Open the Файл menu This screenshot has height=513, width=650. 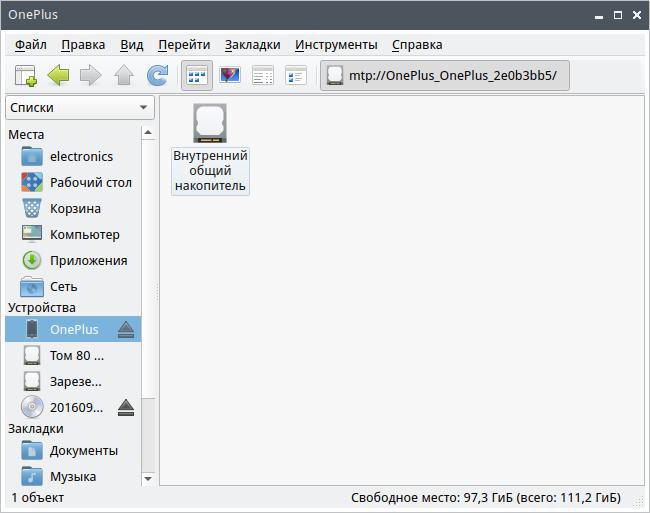[31, 45]
